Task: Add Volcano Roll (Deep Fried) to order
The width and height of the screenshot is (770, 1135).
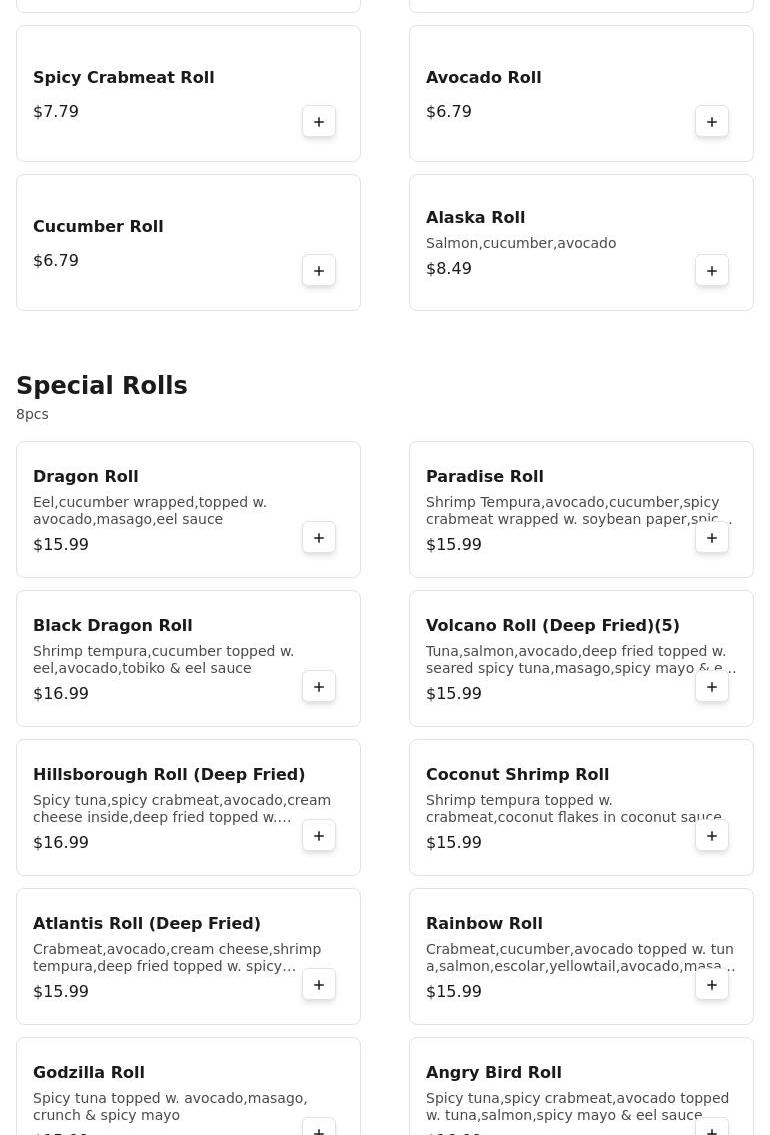Action: (712, 687)
